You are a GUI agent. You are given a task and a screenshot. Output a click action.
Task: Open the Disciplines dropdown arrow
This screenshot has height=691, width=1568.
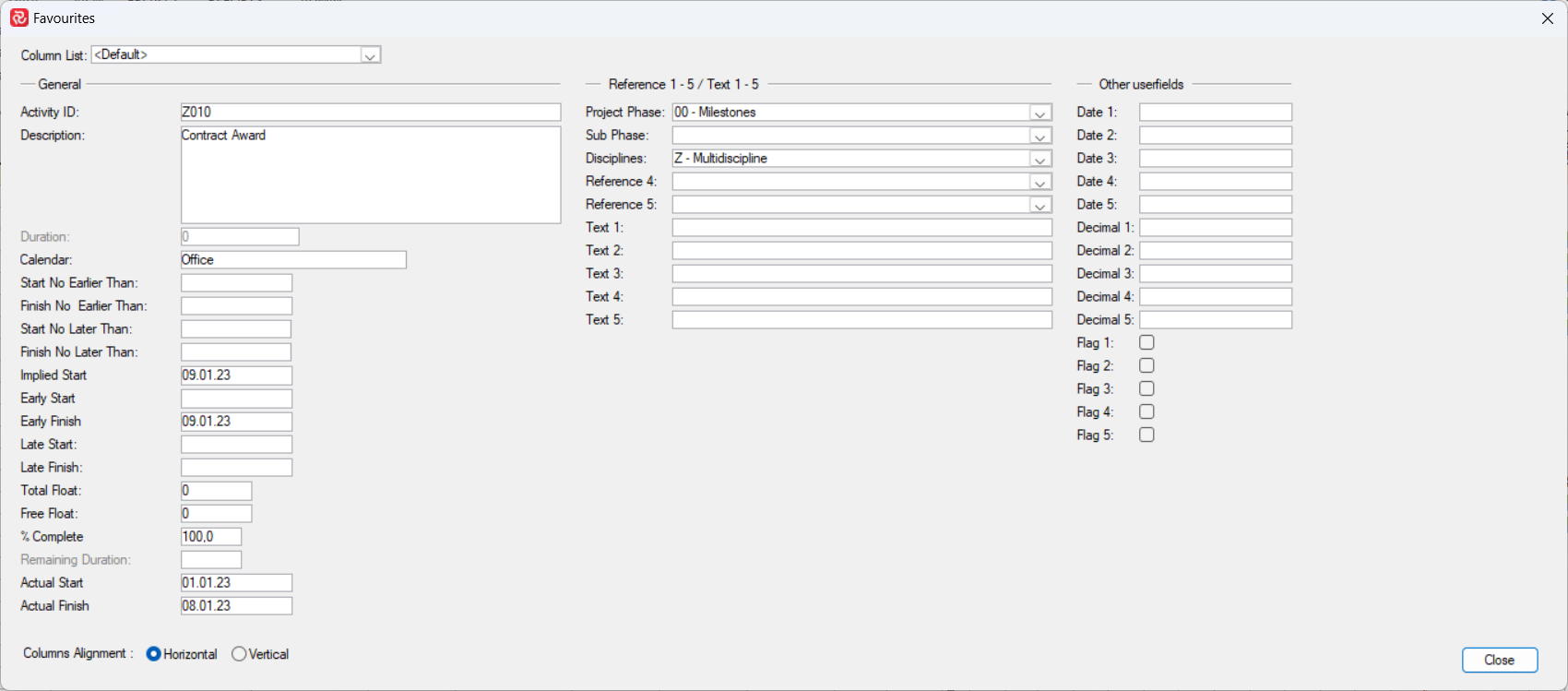point(1039,159)
